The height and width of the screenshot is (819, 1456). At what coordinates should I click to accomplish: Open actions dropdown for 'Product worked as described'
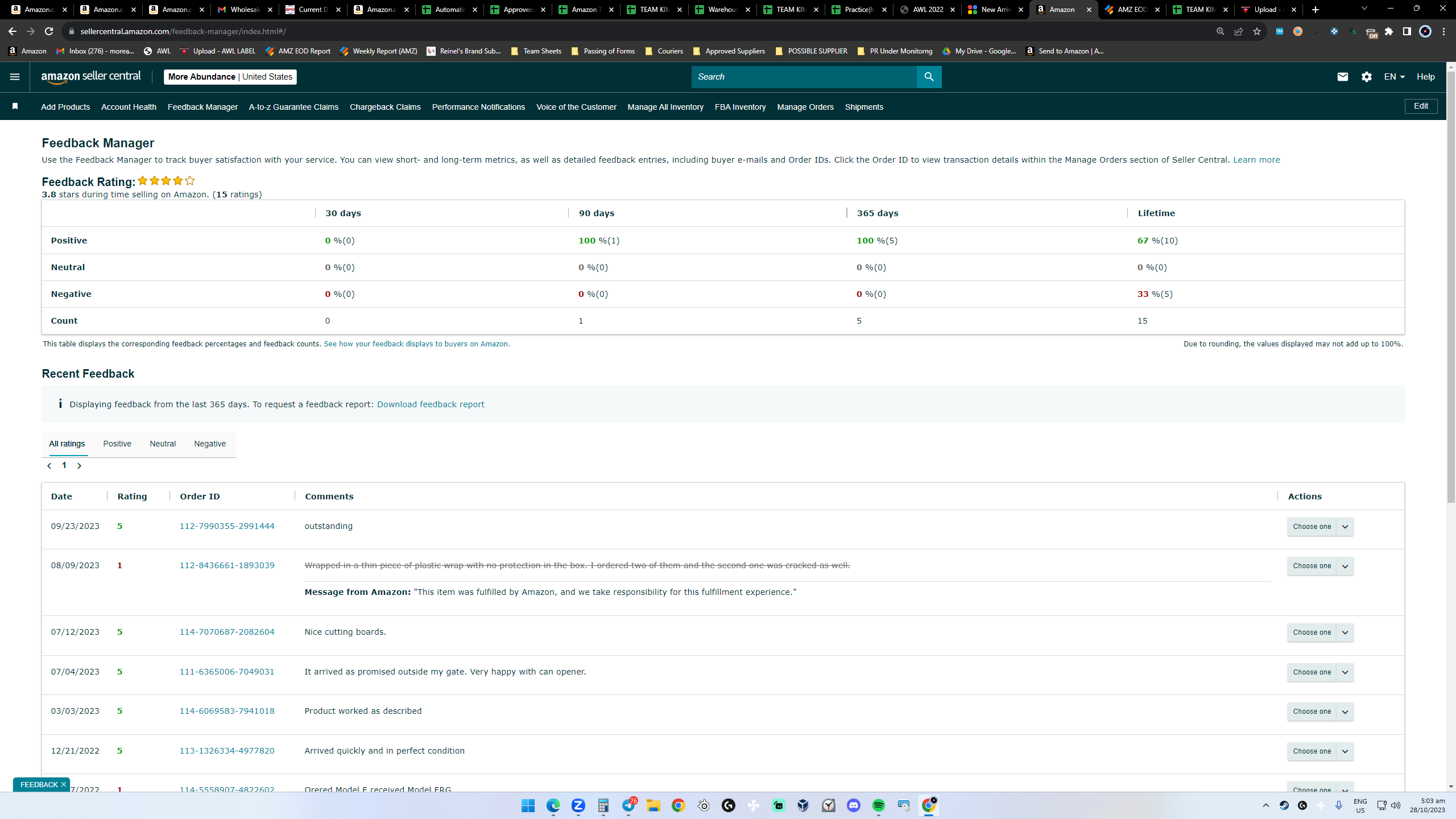[1320, 712]
